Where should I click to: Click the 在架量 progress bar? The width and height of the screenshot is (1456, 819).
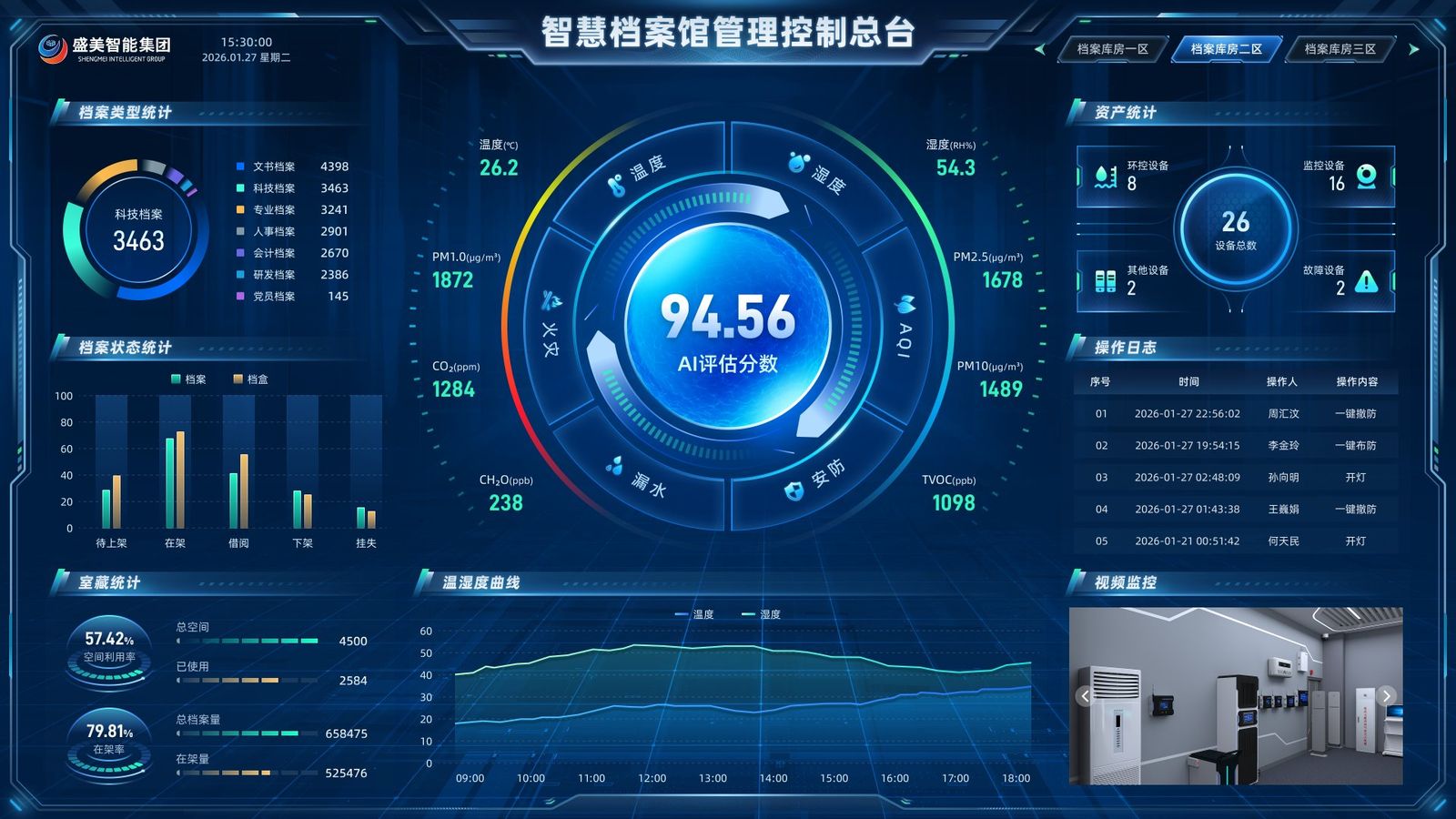click(248, 773)
